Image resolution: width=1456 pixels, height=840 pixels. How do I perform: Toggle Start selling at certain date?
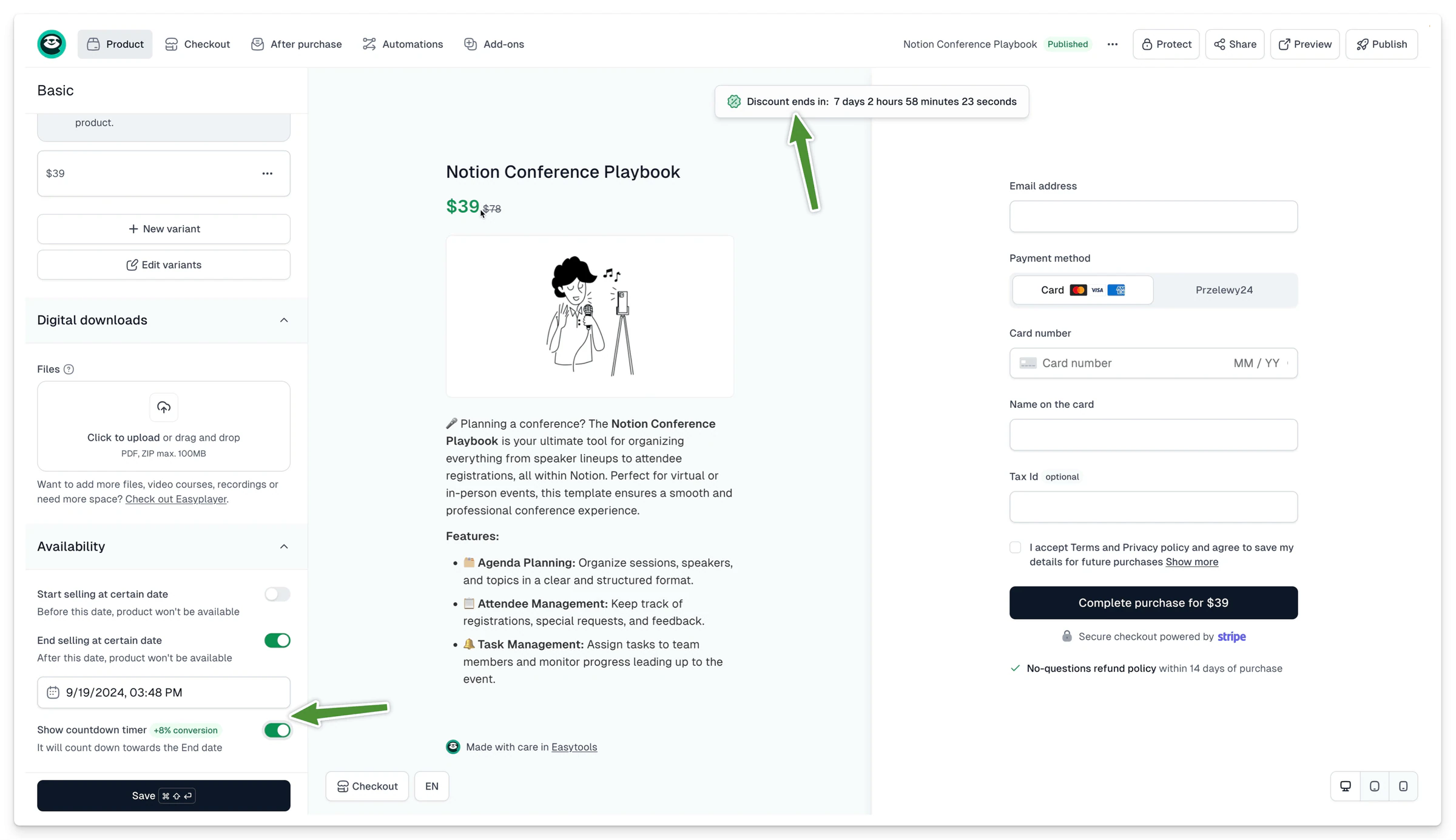[x=277, y=594]
